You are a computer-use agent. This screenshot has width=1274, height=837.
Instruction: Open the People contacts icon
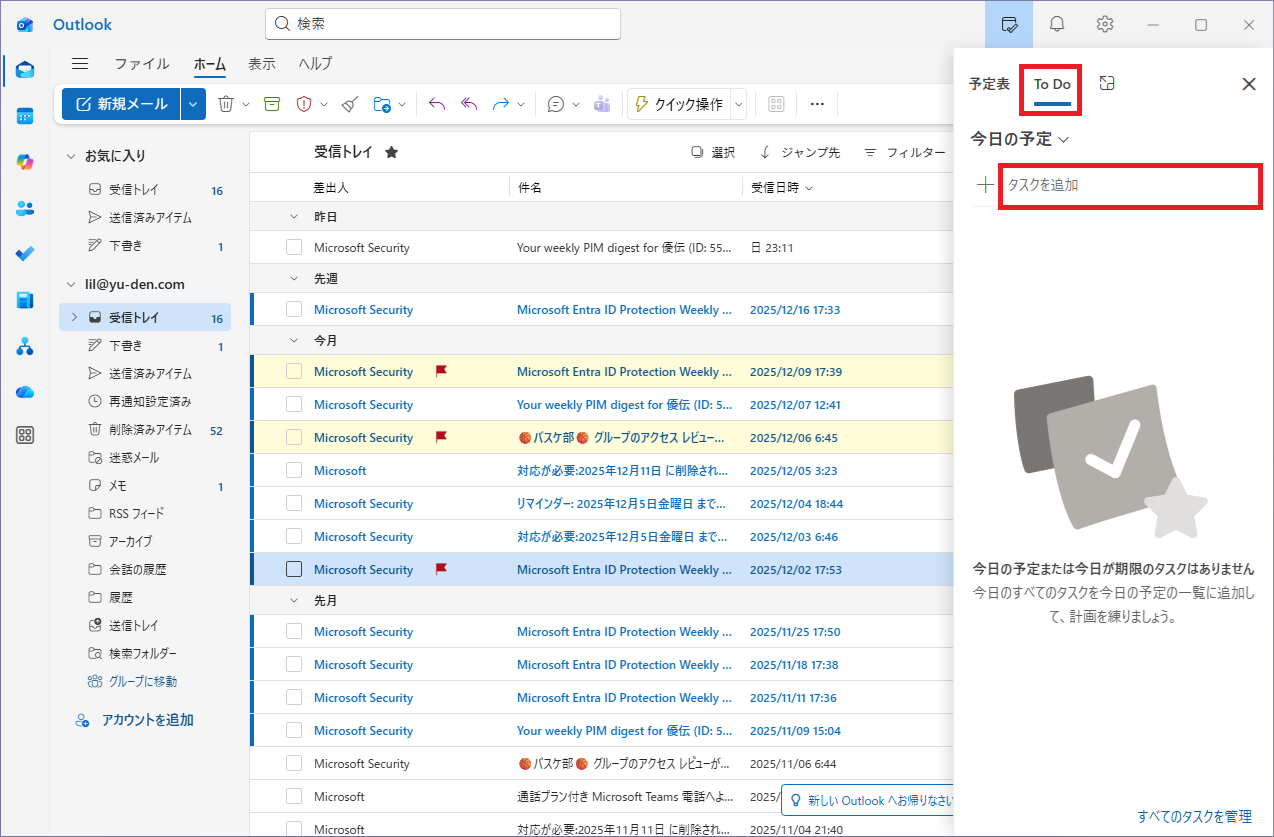click(x=26, y=208)
